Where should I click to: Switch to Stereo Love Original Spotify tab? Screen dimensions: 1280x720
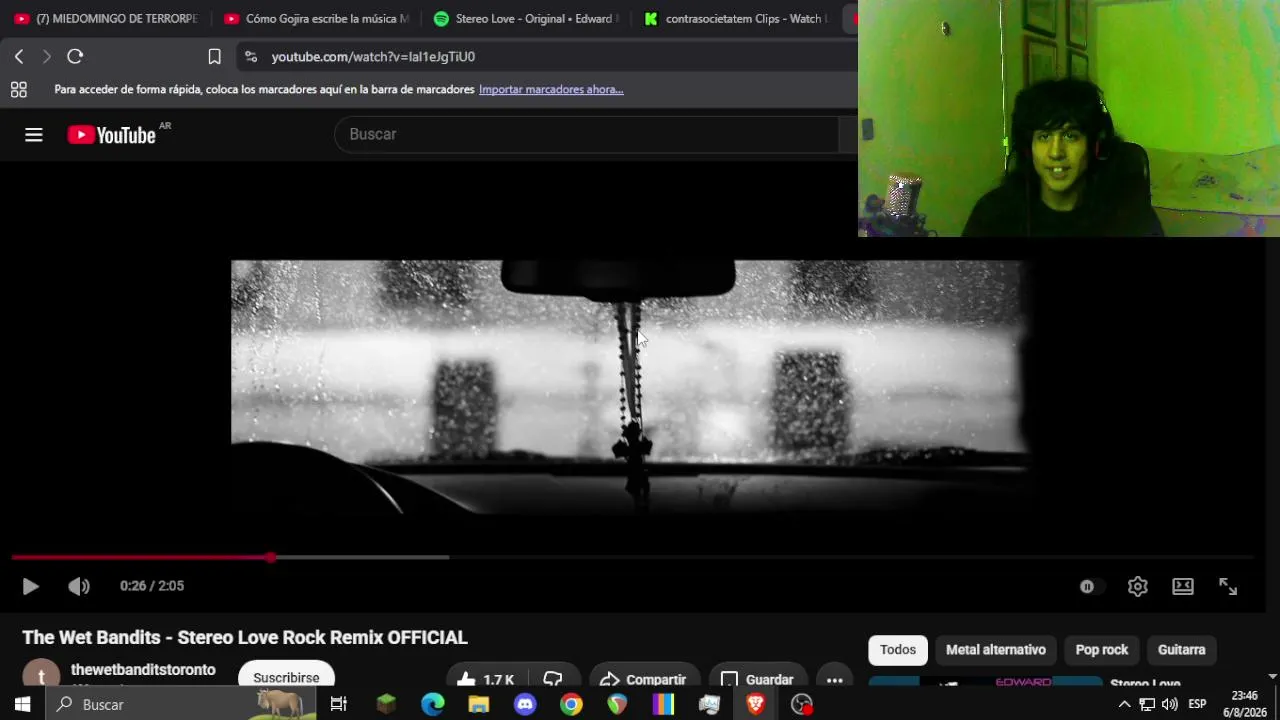[x=526, y=19]
